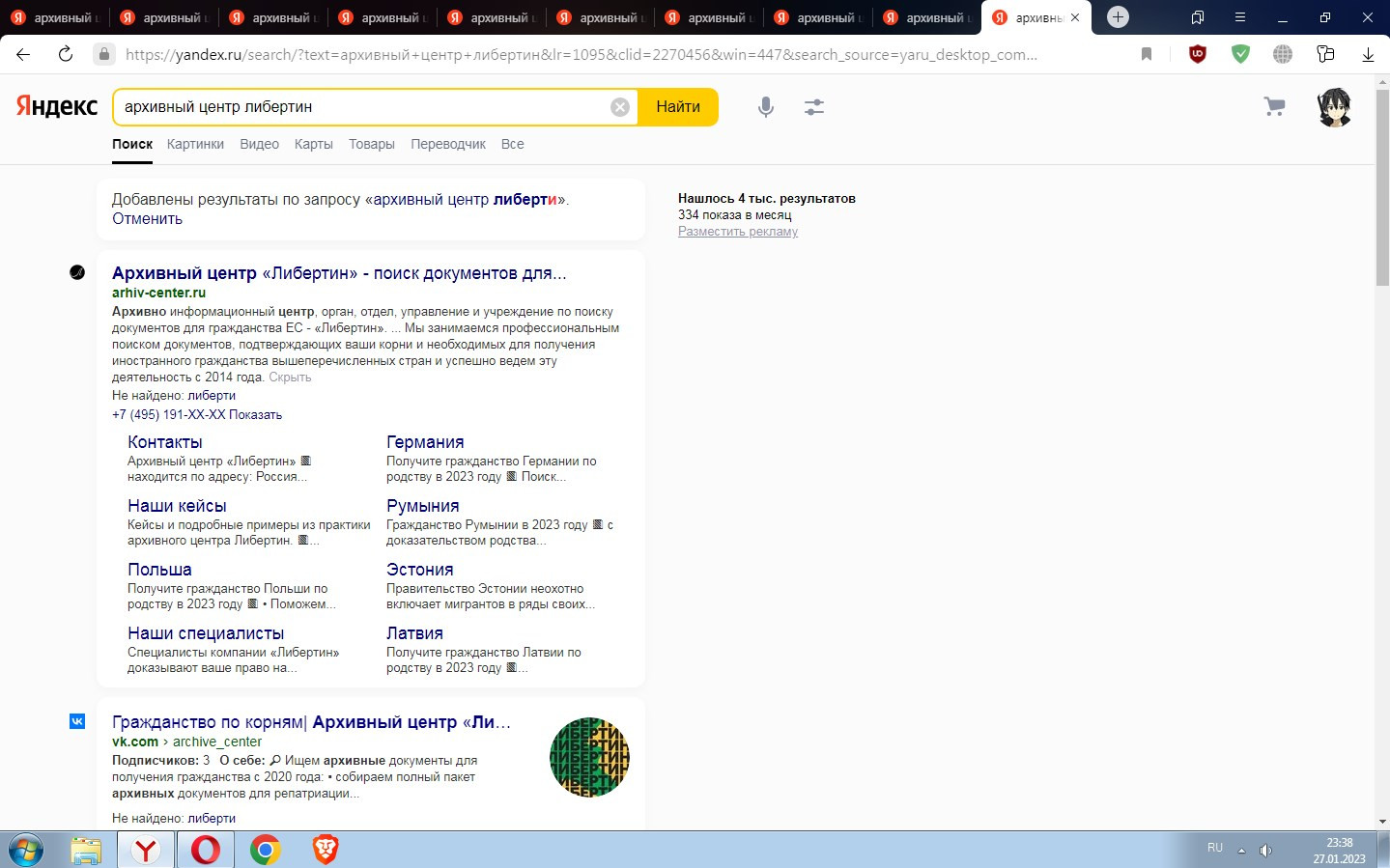Open the Наши кейсы sitelink

click(177, 506)
